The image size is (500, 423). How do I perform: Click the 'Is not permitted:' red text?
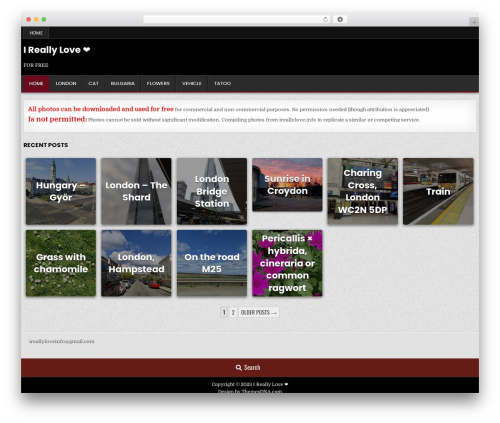point(57,119)
